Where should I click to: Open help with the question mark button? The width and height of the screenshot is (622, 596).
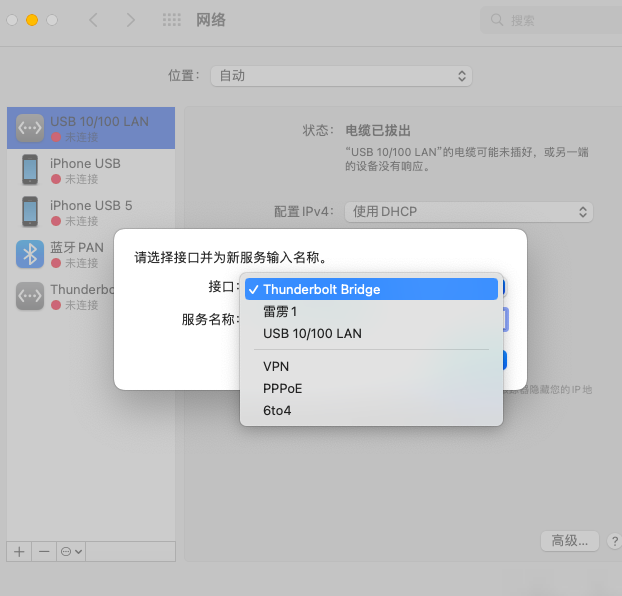point(614,541)
